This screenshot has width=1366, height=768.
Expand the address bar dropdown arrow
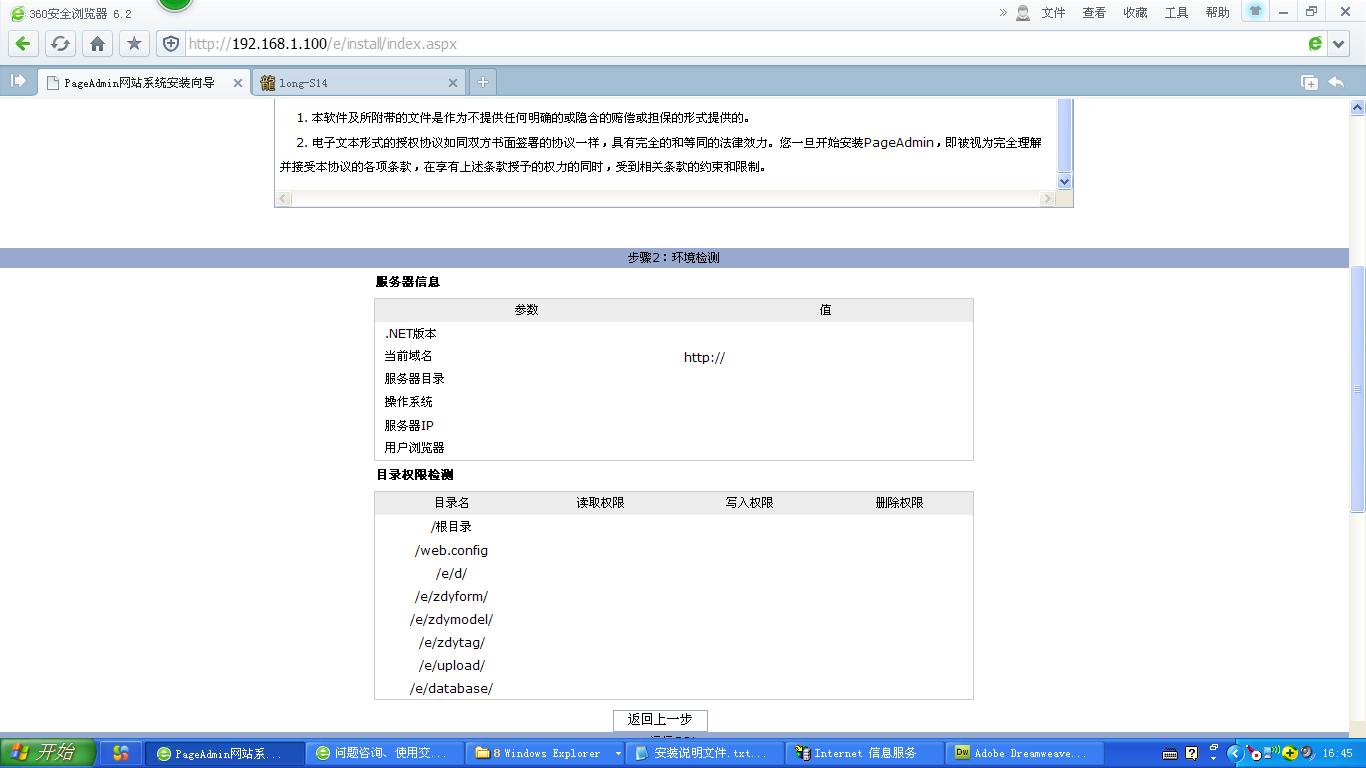tap(1340, 44)
